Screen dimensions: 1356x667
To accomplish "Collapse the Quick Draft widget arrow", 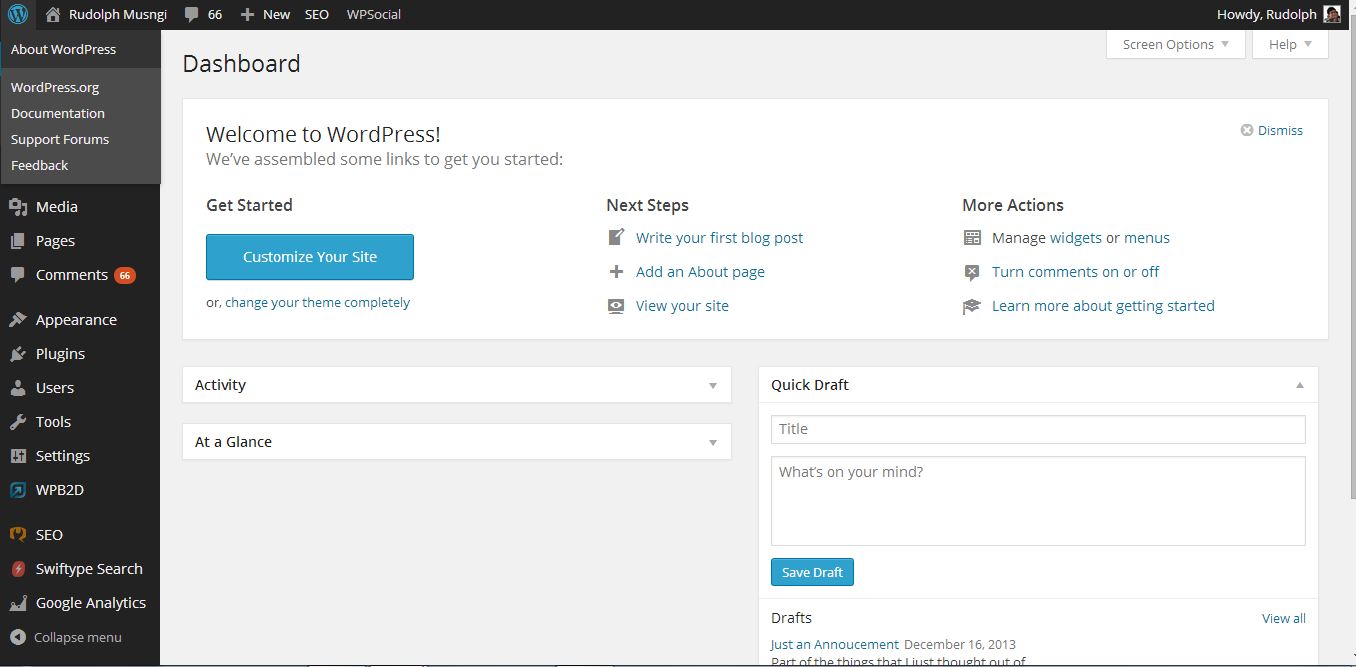I will coord(1300,385).
